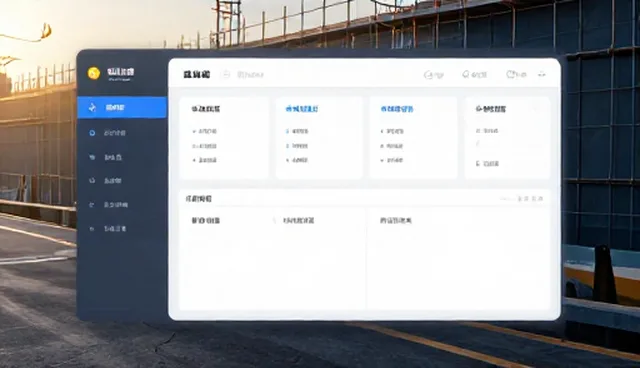Click the yellow circular logo in sidebar
The width and height of the screenshot is (640, 368).
click(94, 73)
